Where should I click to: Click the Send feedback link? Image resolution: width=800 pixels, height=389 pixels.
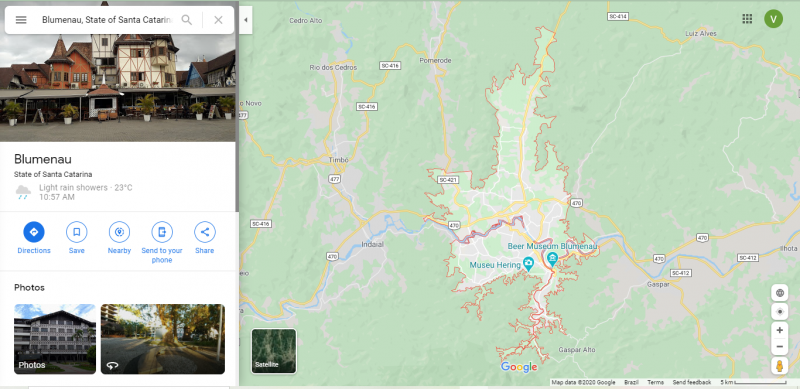pyautogui.click(x=691, y=382)
